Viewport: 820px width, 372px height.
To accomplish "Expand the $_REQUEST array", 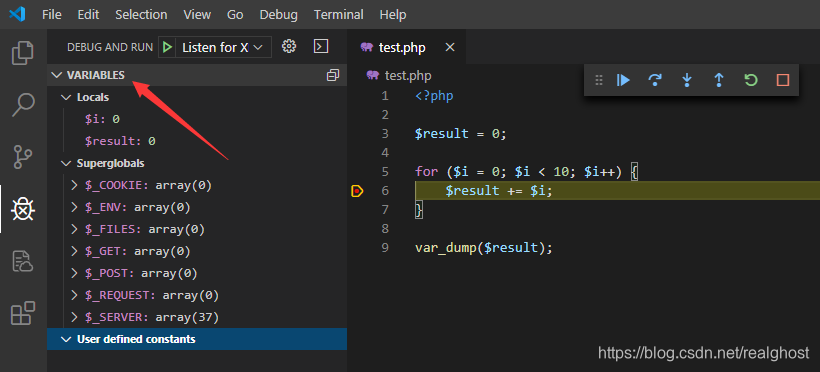I will 75,295.
